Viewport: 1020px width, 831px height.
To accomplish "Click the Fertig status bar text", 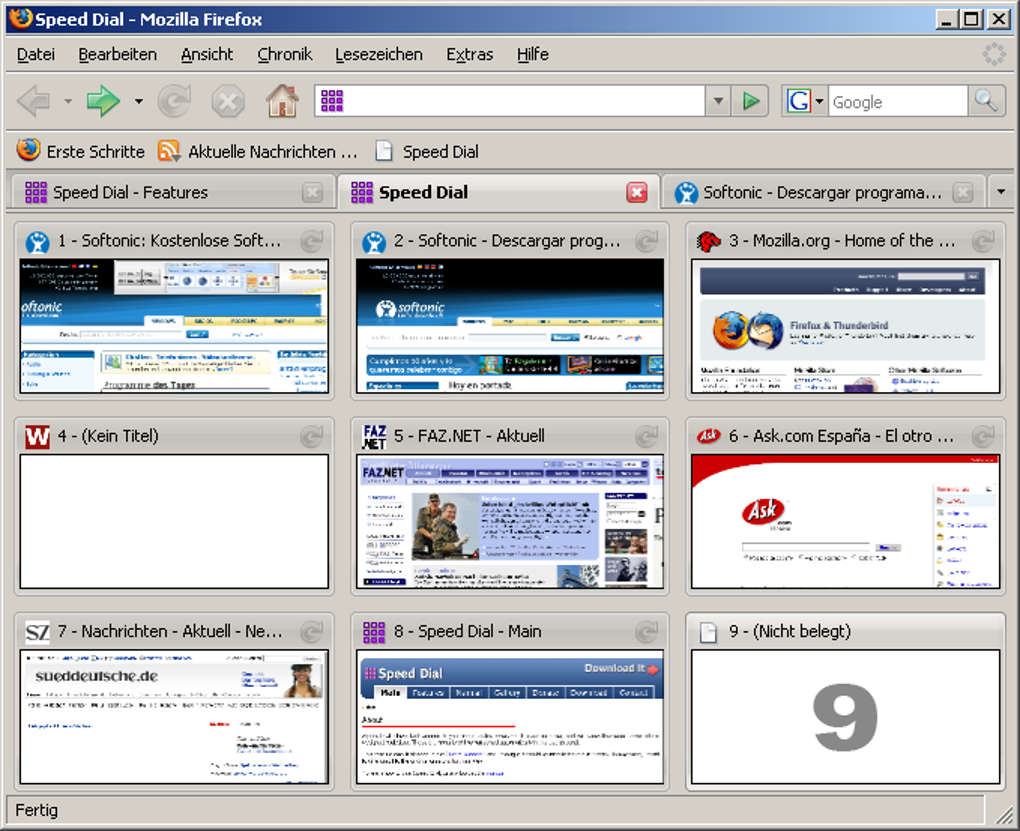I will click(36, 810).
